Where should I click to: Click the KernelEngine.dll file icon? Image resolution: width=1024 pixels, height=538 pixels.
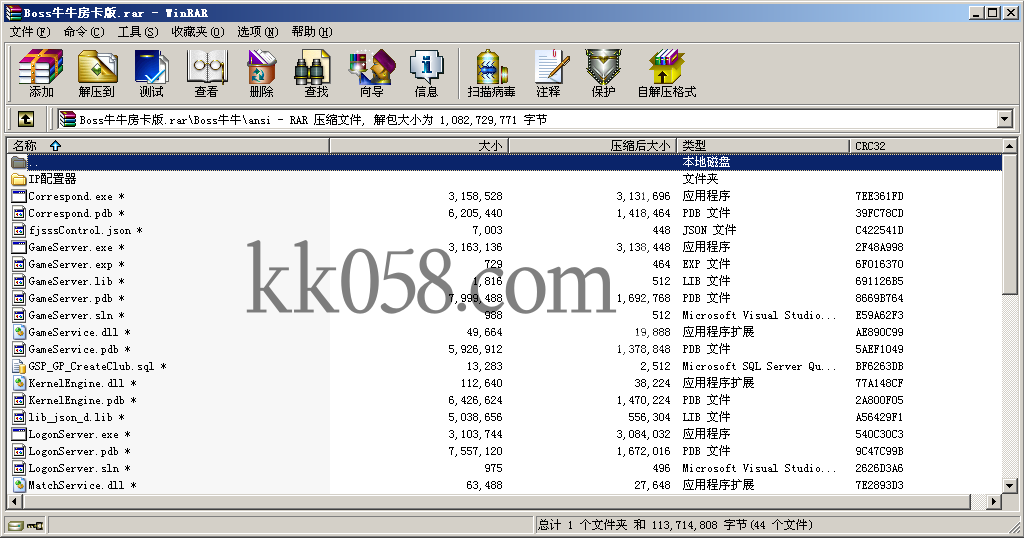(x=18, y=383)
